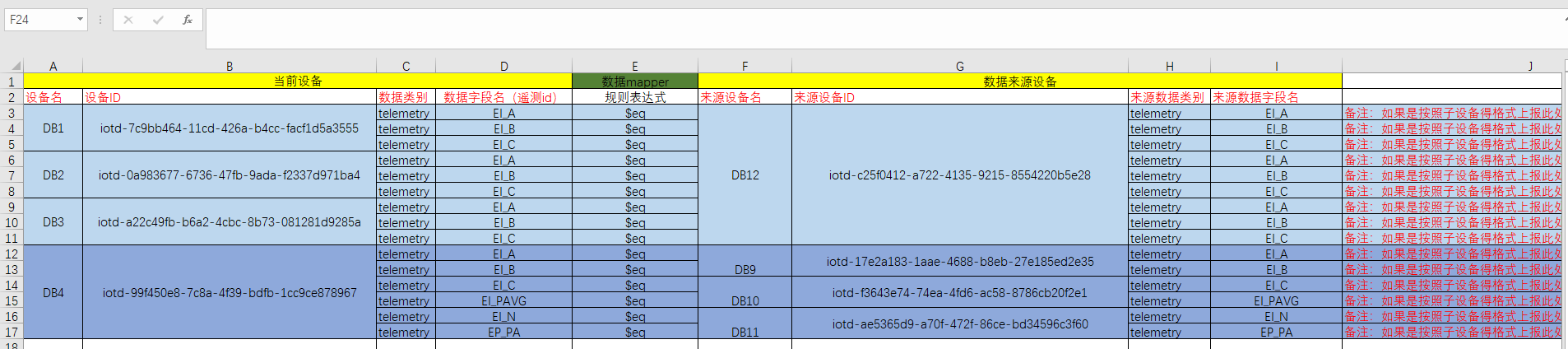Image resolution: width=1568 pixels, height=349 pixels.
Task: Select the 规则表达式 header cell
Action: tap(634, 97)
